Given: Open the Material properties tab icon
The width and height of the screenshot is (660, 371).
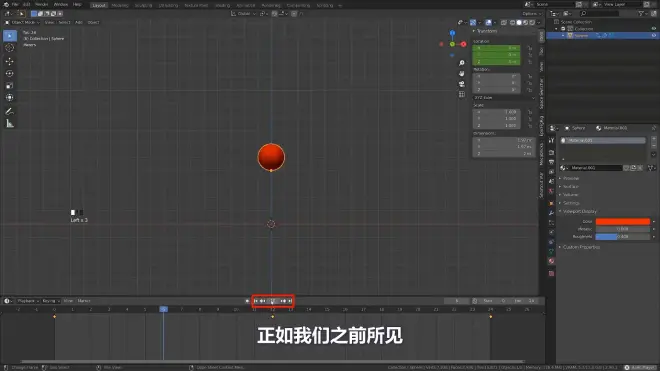Looking at the screenshot, I should pyautogui.click(x=551, y=262).
